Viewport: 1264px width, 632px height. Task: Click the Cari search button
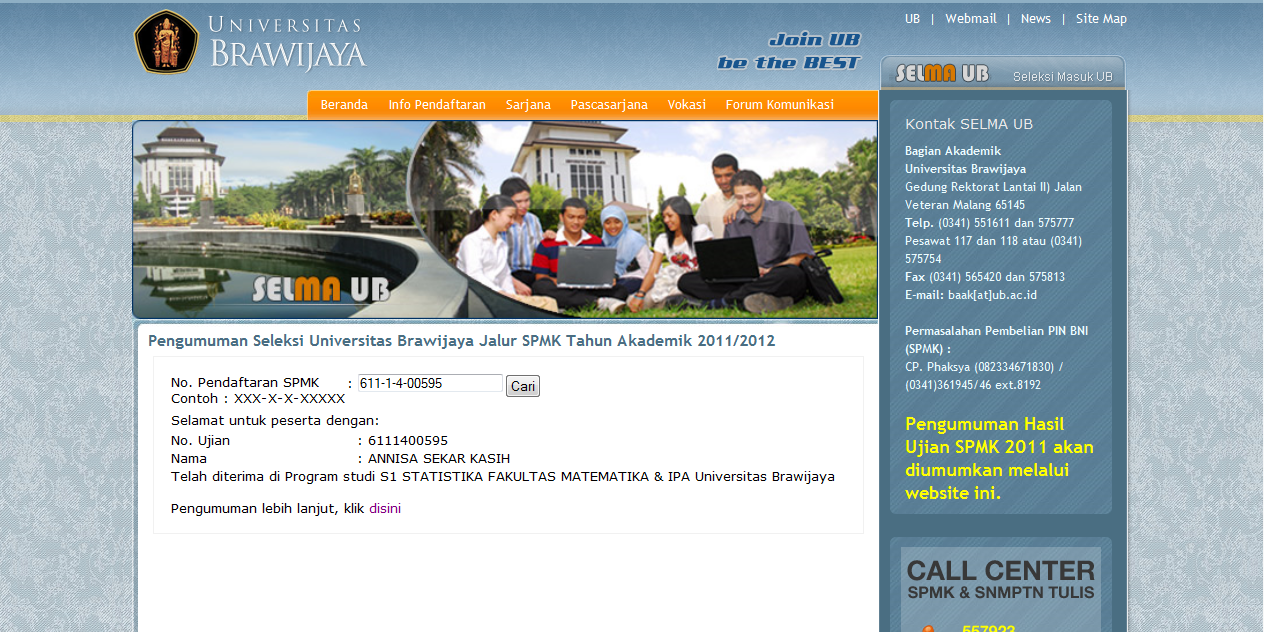523,386
